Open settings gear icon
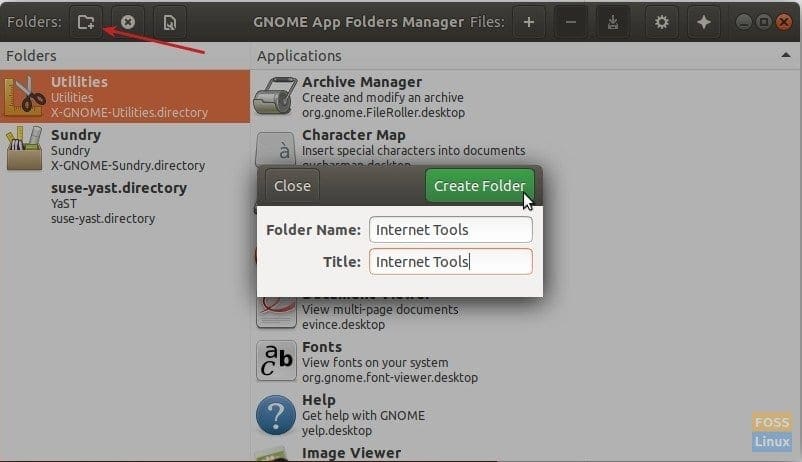Image resolution: width=802 pixels, height=462 pixels. point(661,22)
